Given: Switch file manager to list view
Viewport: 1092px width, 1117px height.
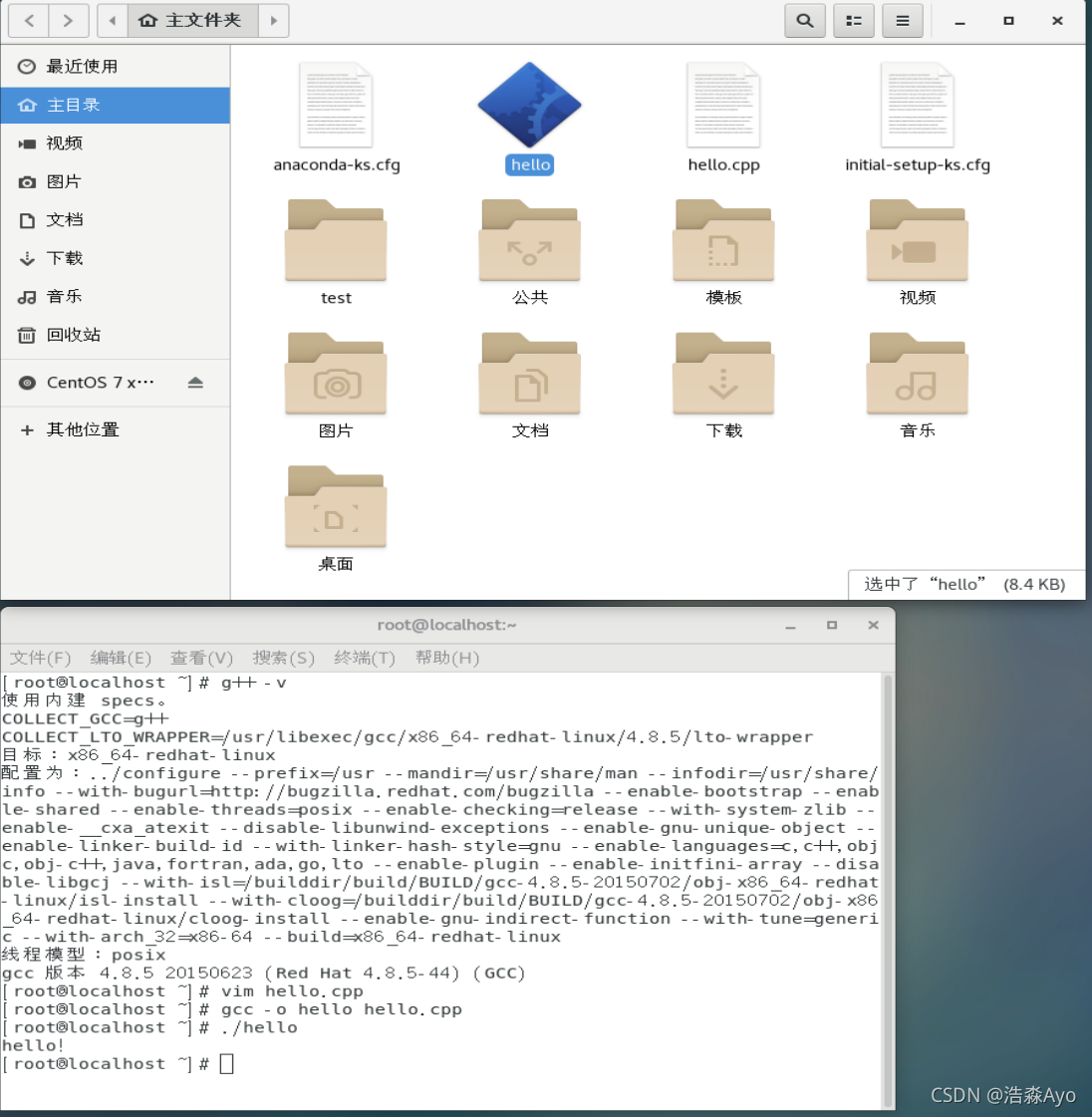Looking at the screenshot, I should 853,21.
